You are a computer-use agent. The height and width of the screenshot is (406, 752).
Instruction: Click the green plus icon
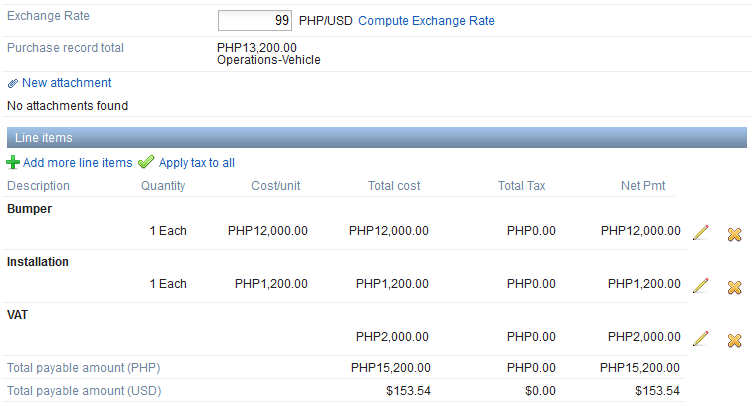(x=13, y=162)
